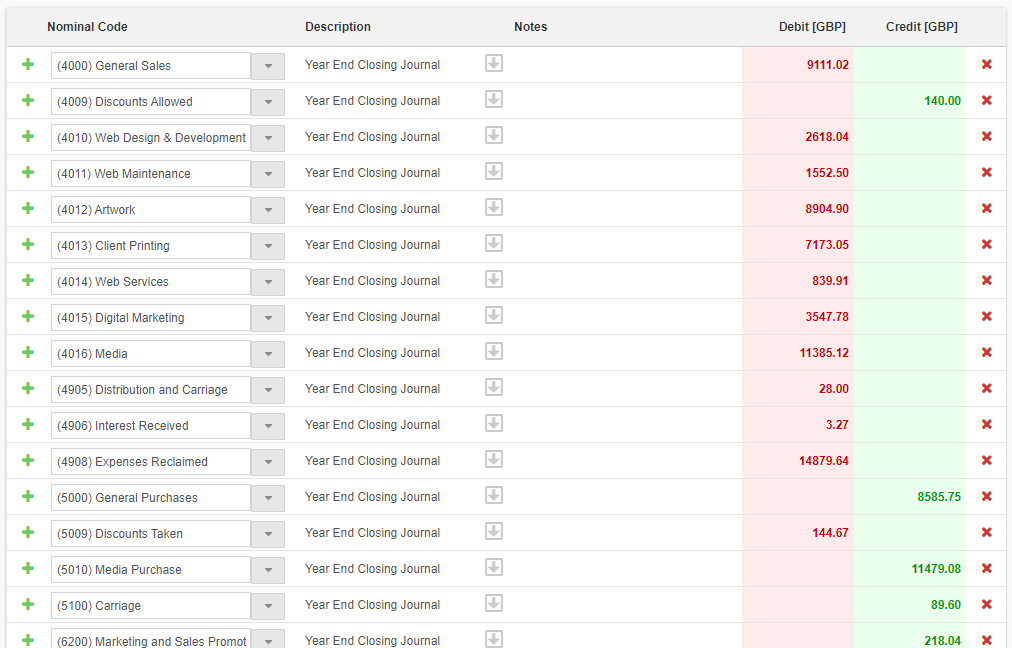Click the green plus icon beside General Sales

[28, 65]
